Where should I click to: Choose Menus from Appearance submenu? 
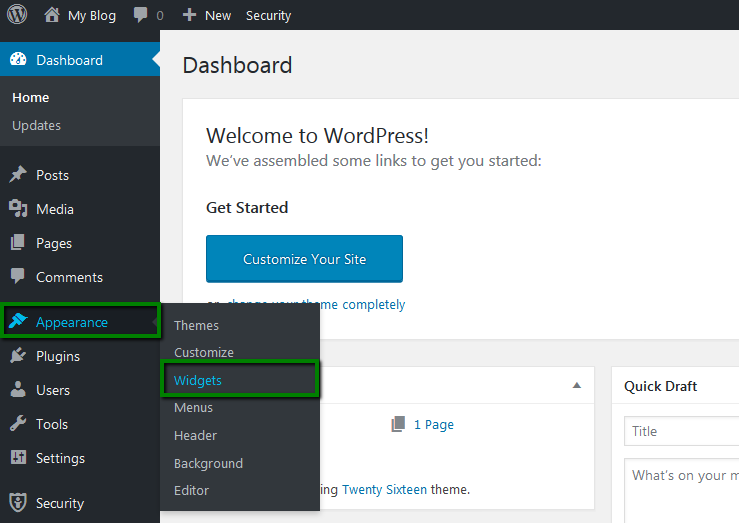click(193, 408)
